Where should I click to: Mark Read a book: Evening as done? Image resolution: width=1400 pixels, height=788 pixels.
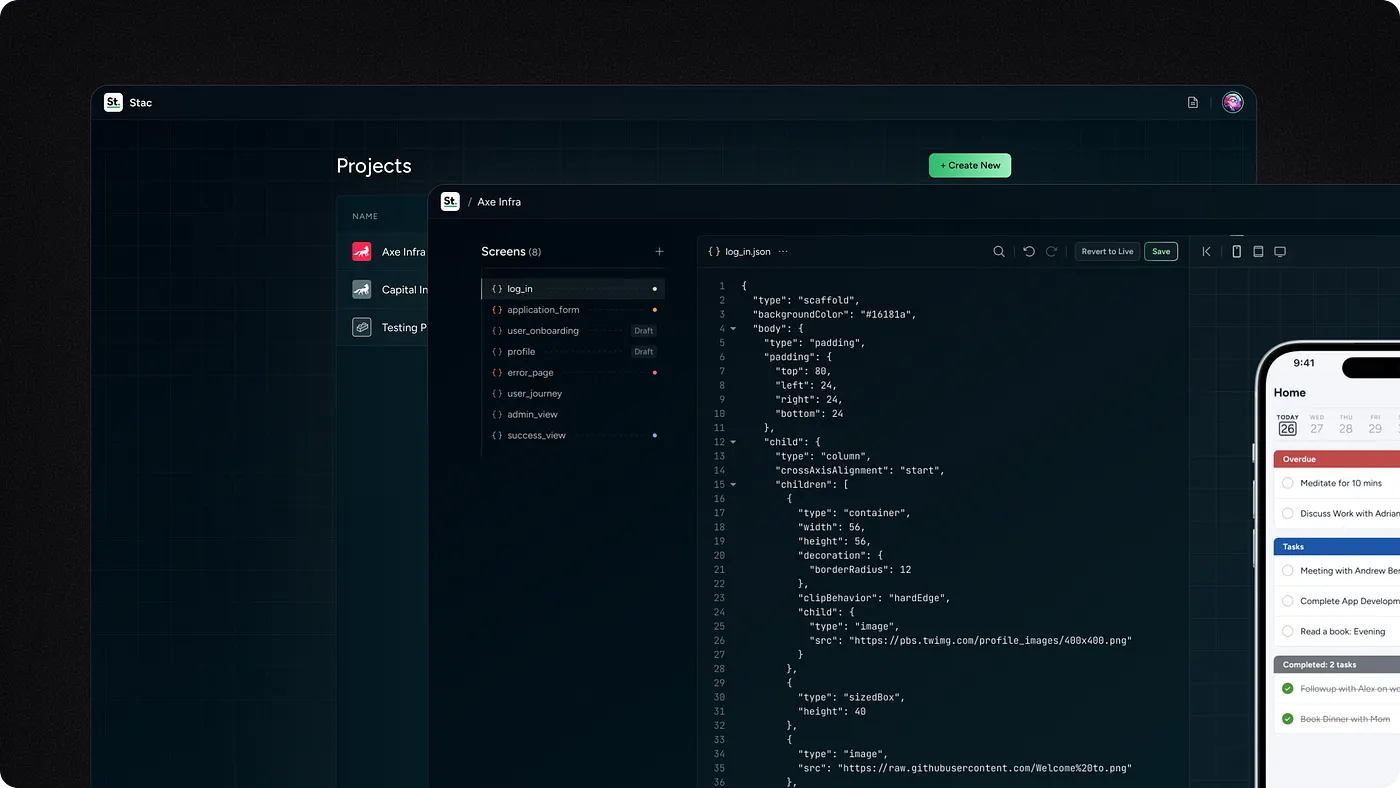click(1286, 631)
